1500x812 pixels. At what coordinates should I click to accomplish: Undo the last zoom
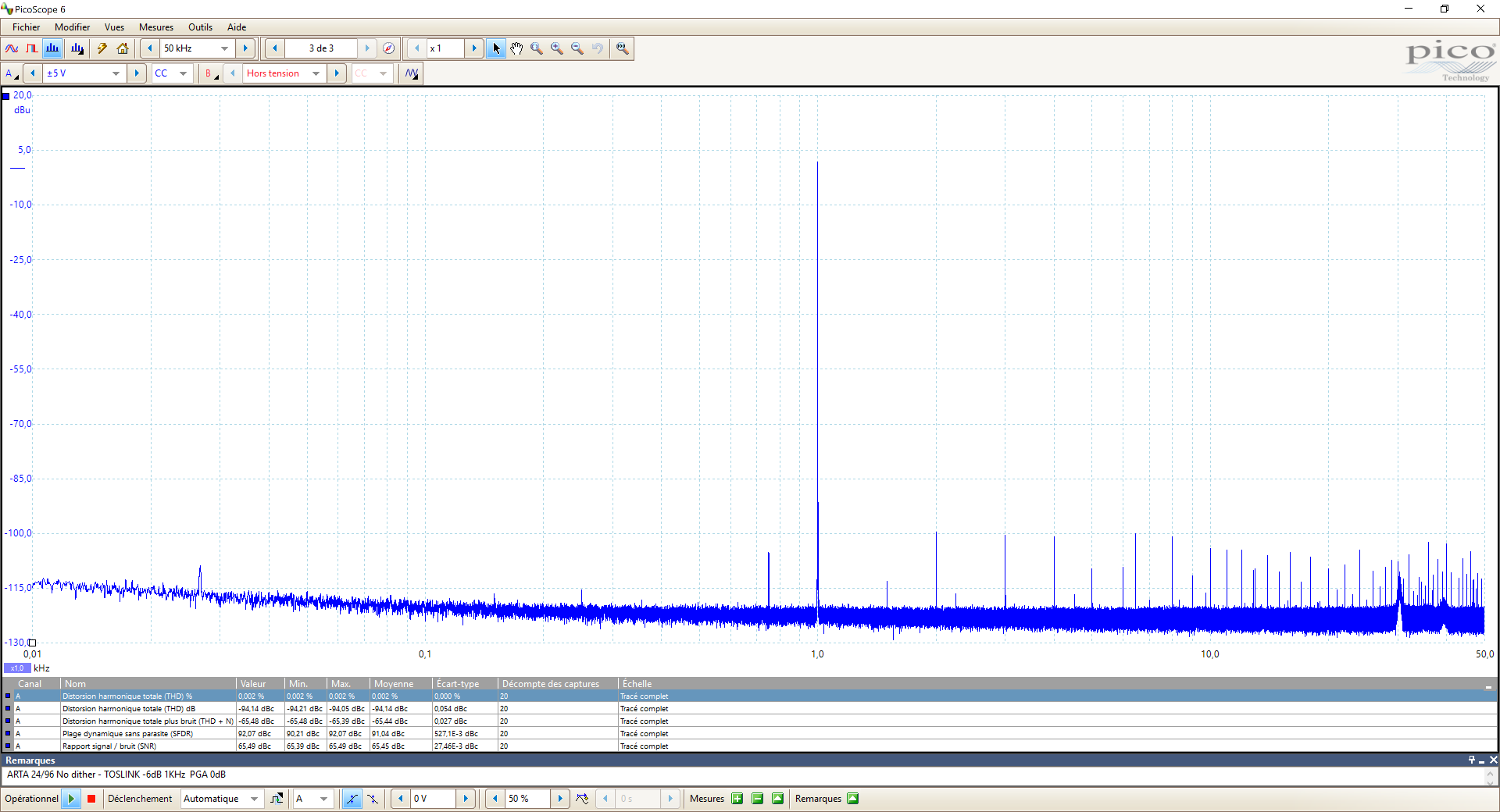(x=598, y=48)
